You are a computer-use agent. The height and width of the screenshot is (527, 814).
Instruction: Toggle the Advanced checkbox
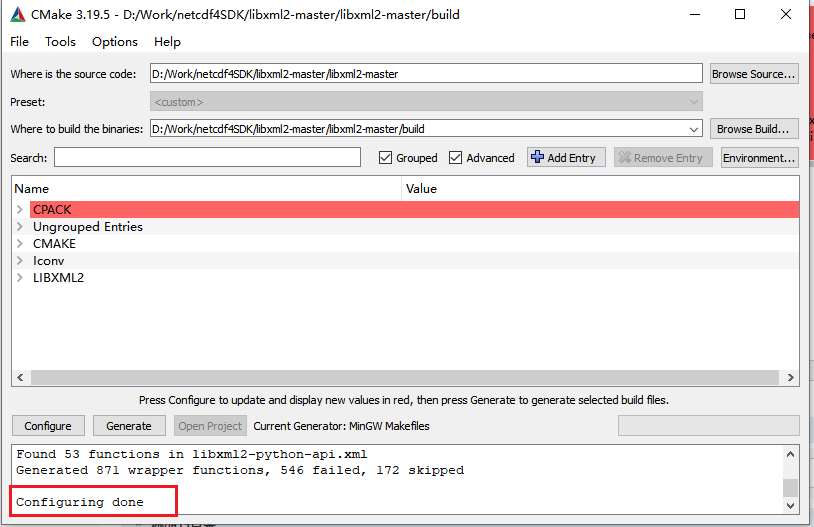(x=455, y=158)
